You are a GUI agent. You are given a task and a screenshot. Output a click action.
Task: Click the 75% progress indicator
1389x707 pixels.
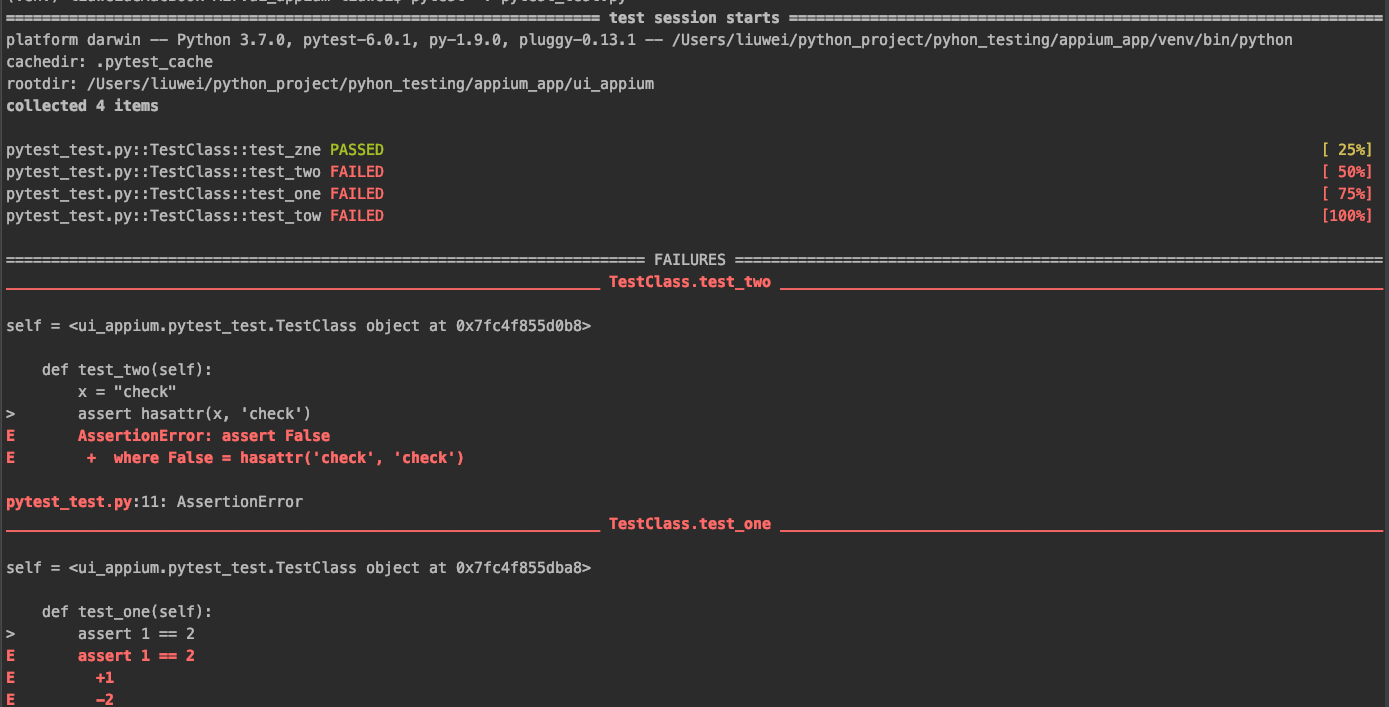(x=1347, y=194)
